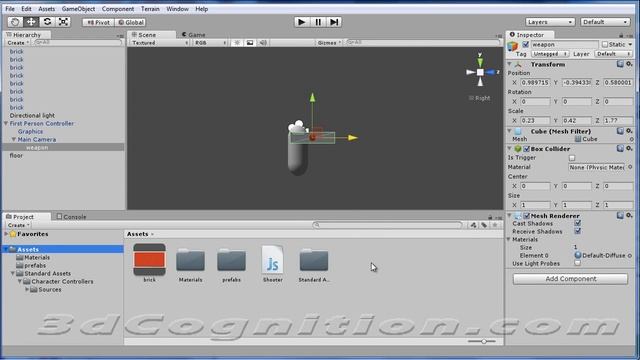Open the Textured draw mode dropdown
Screen dimensions: 640x360
click(x=160, y=43)
